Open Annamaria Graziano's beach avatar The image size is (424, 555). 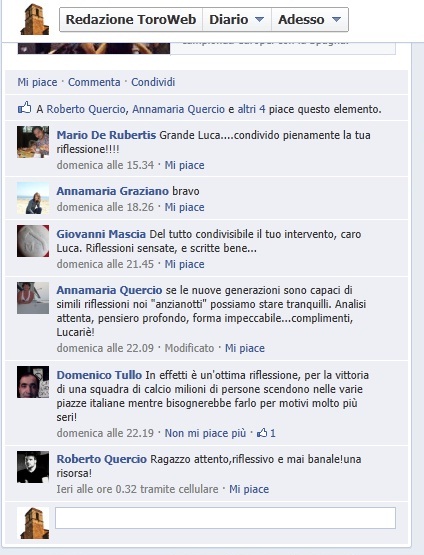(33, 198)
